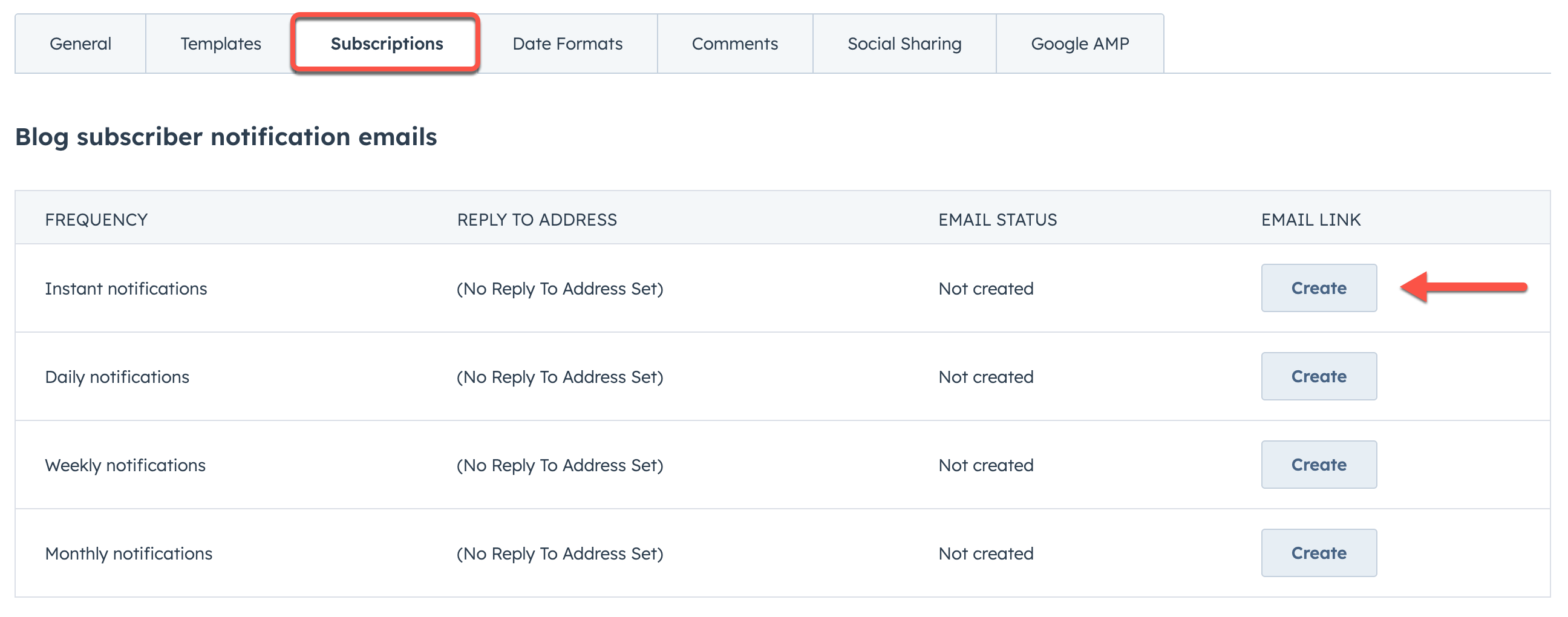
Task: Select the Subscriptions tab
Action: 387,44
